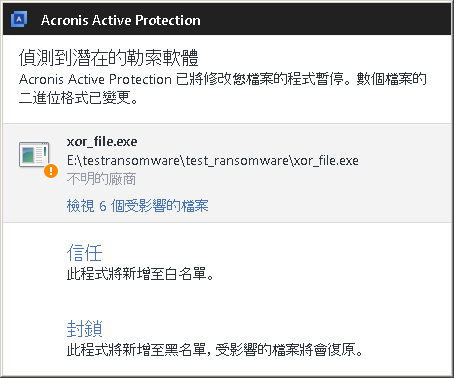Click the 數個檔案的 text ending the first message line
The image size is (454, 378).
coord(392,79)
